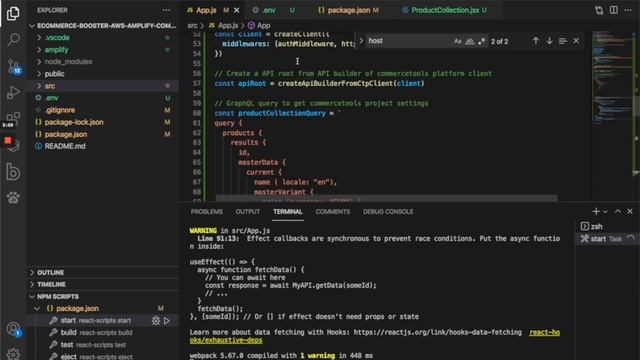The height and width of the screenshot is (360, 640).
Task: Open the .gitignore file
Action: coord(103,110)
